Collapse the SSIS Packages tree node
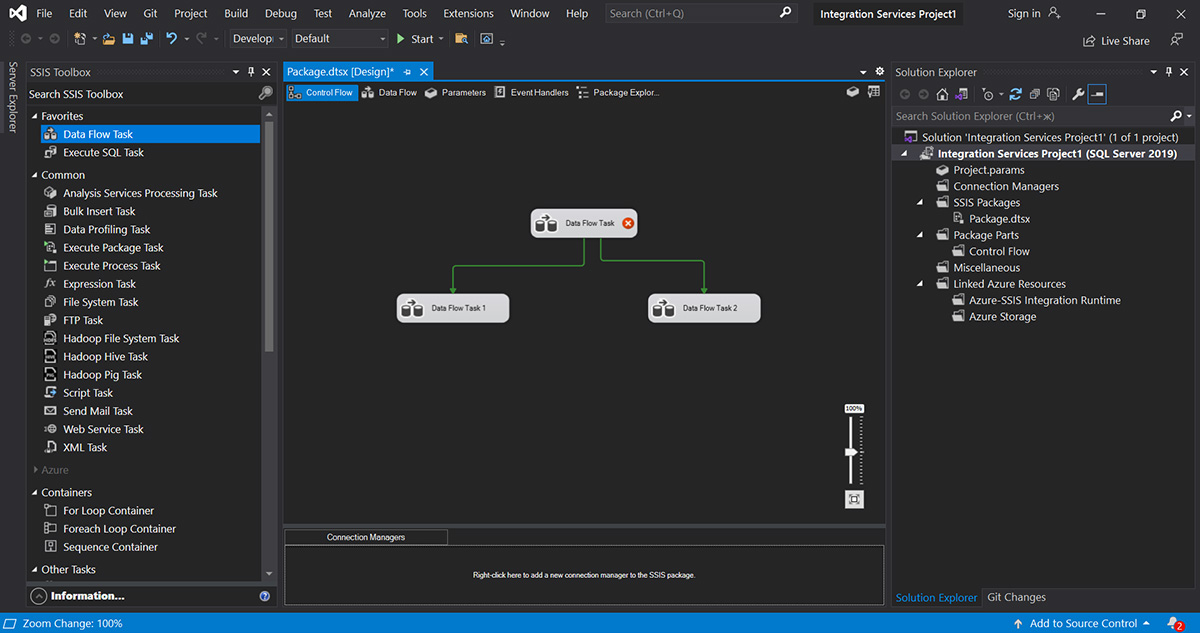Screen dimensions: 1200x633 [x=921, y=203]
